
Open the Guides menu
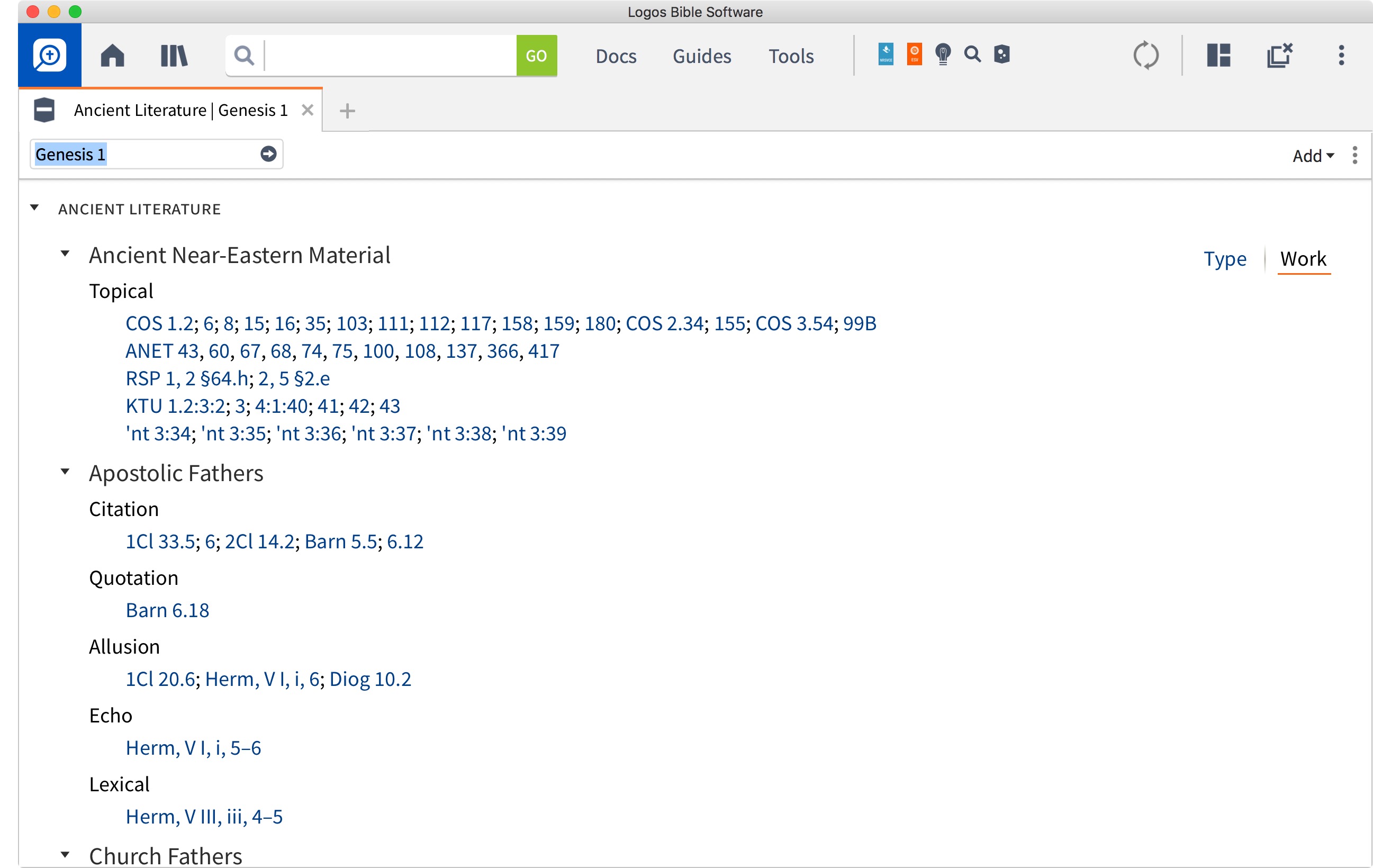click(x=702, y=56)
